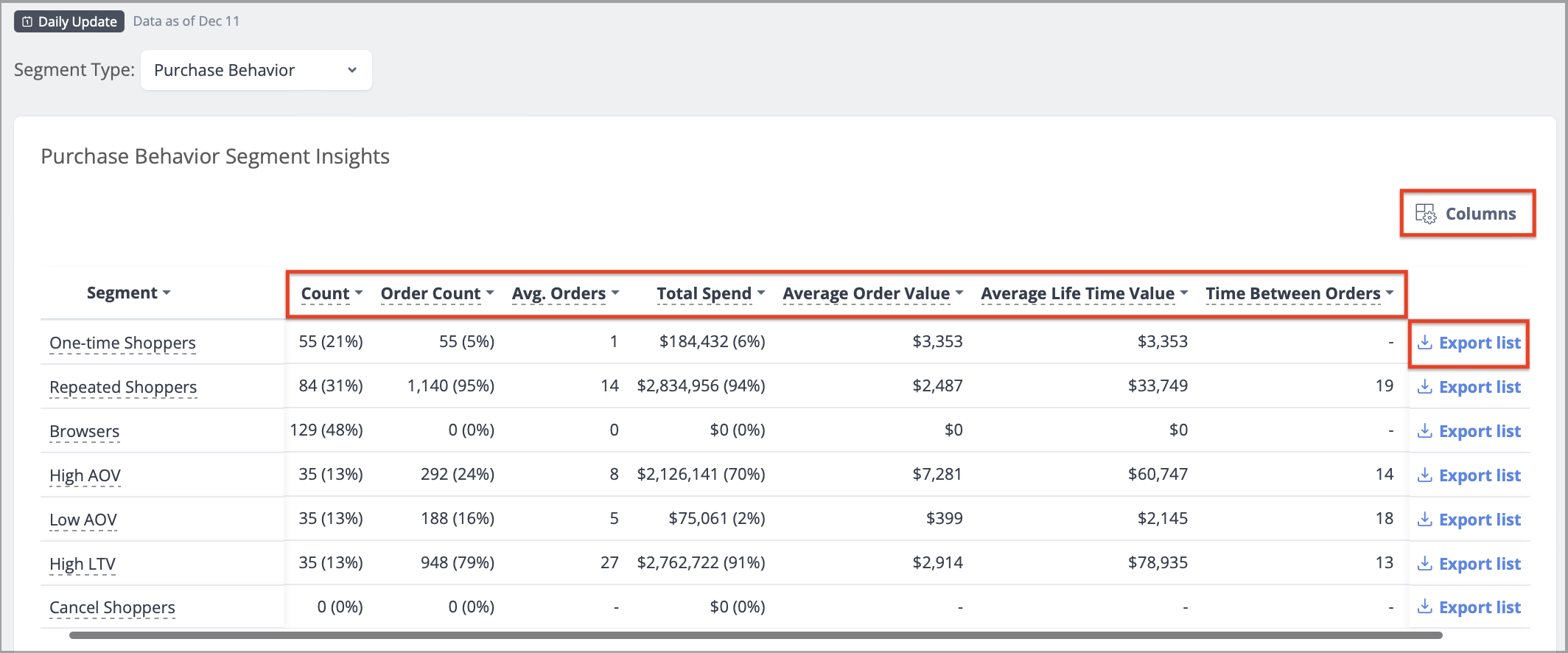Screen dimensions: 1568x653
Task: Sort by Avg. Orders column header
Action: click(565, 293)
